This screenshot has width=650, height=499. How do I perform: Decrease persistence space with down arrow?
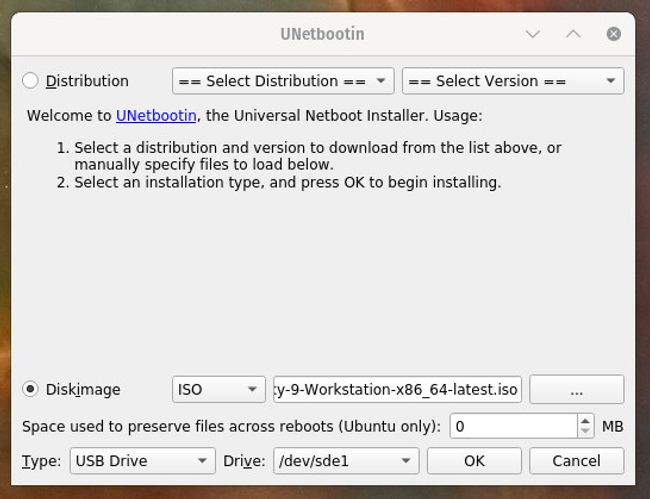pos(585,431)
